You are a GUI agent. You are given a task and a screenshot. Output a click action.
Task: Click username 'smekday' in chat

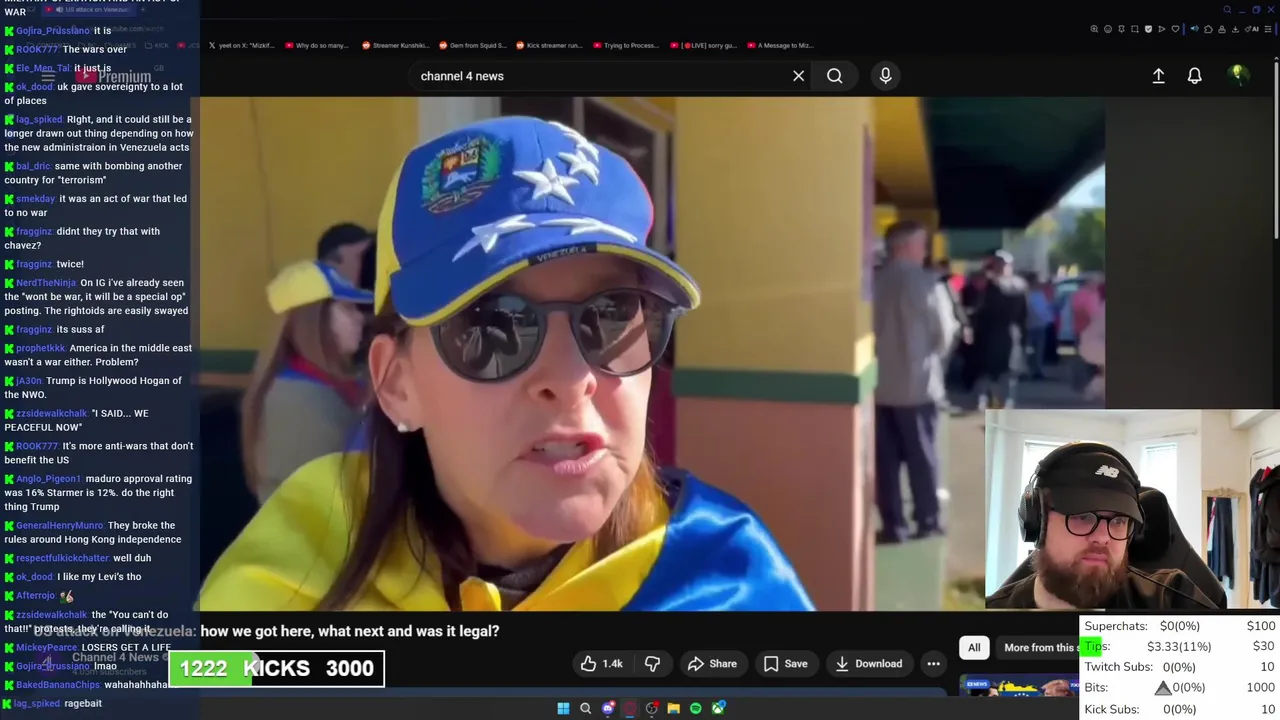[35, 199]
